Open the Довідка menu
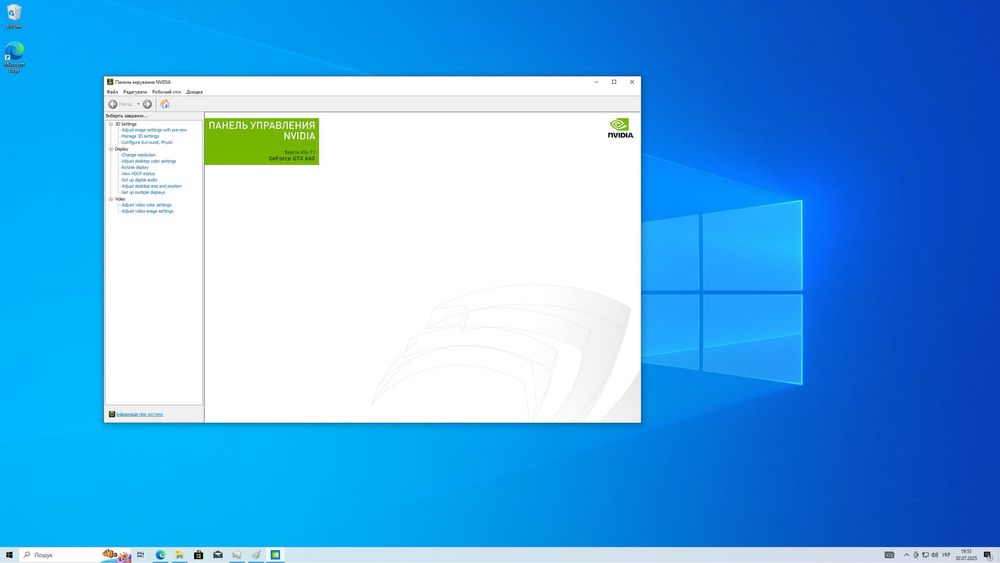 pos(195,92)
